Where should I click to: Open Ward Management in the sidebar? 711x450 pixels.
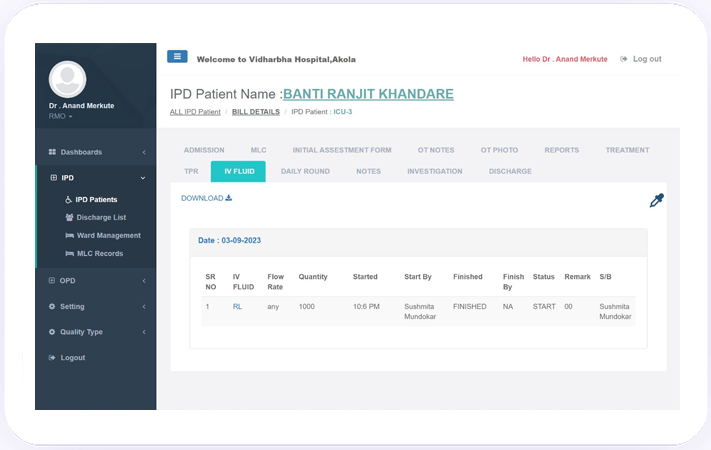[x=108, y=235]
